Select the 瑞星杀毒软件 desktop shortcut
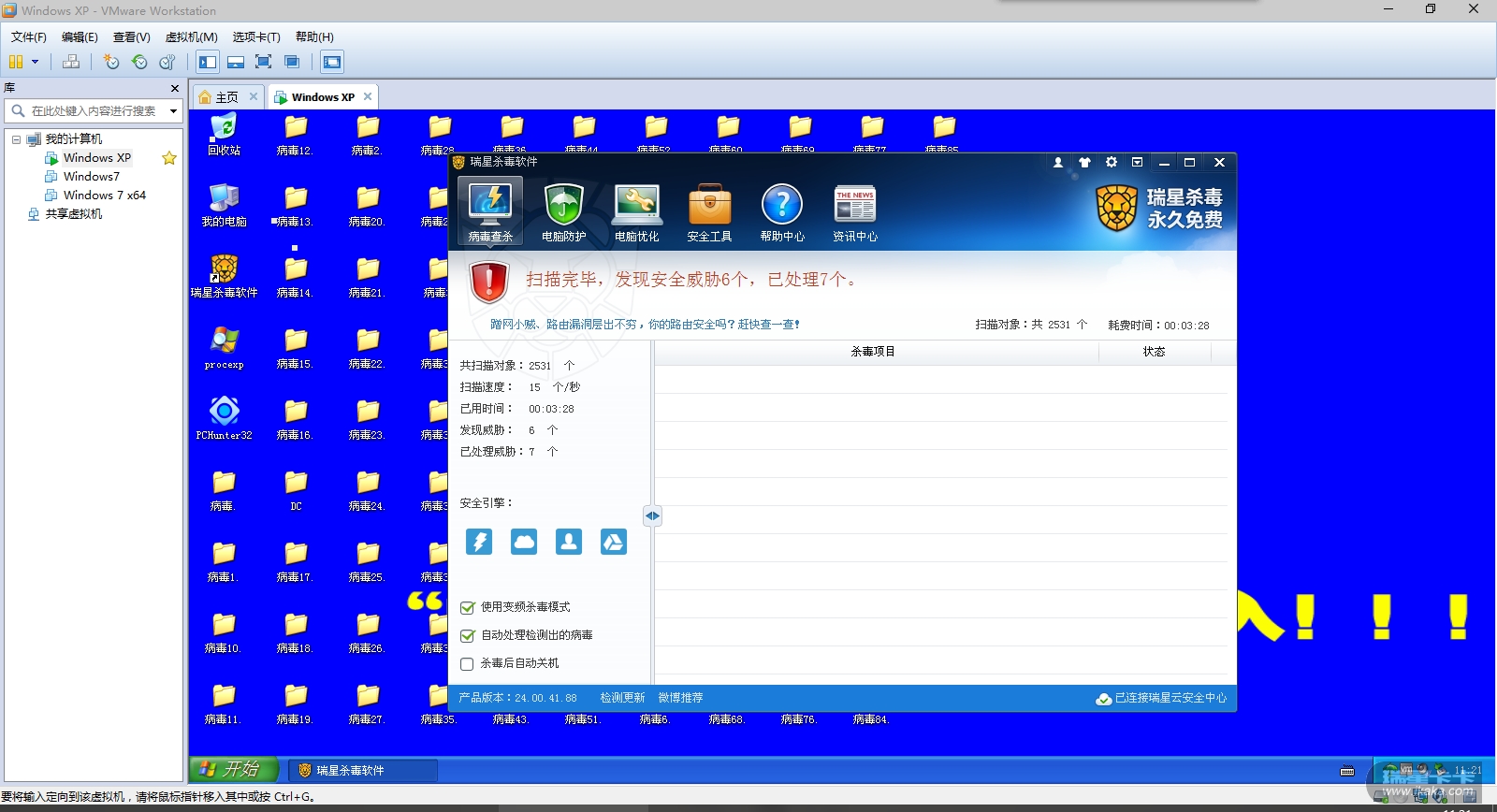The image size is (1497, 812). click(x=224, y=277)
